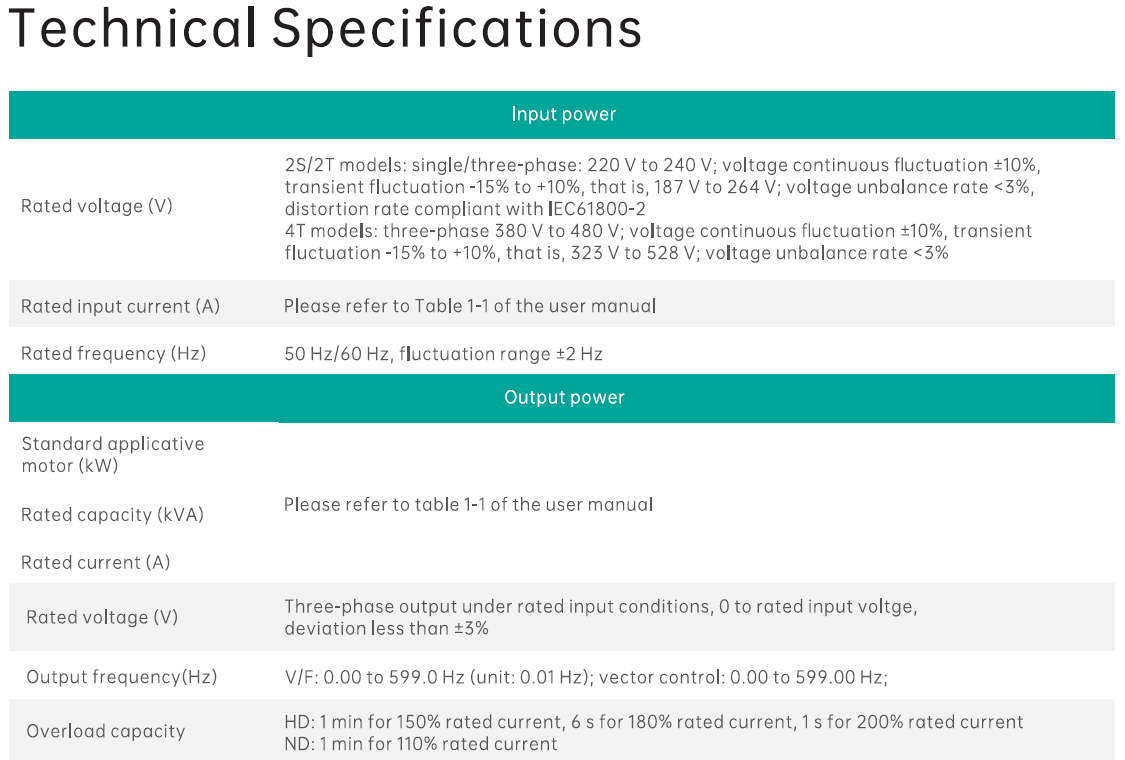This screenshot has height=760, width=1125.
Task: Click the Technical Specifications page title
Action: [325, 29]
